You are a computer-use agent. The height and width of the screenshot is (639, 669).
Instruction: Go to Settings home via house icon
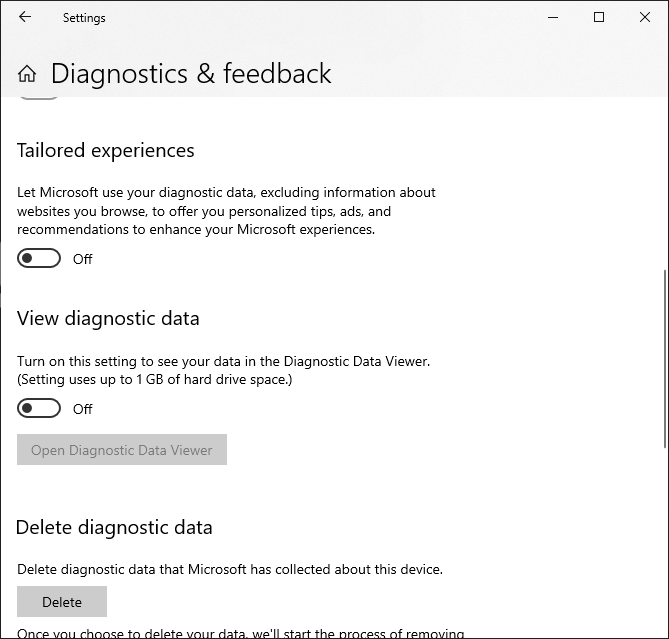[27, 74]
